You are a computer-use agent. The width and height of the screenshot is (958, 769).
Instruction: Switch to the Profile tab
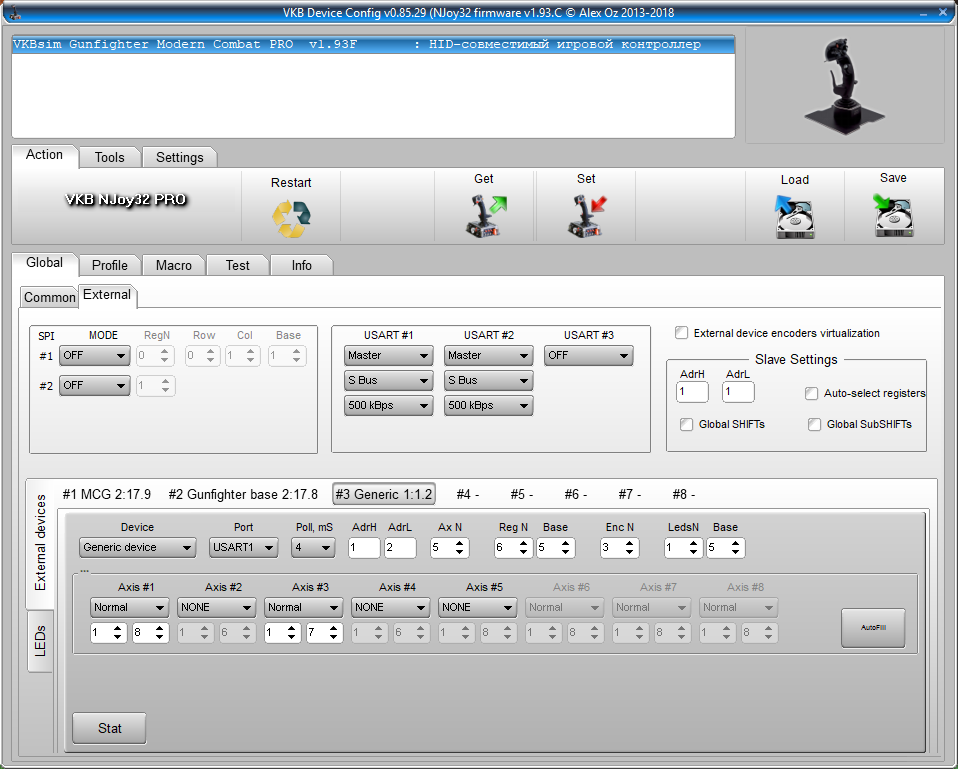click(x=109, y=265)
